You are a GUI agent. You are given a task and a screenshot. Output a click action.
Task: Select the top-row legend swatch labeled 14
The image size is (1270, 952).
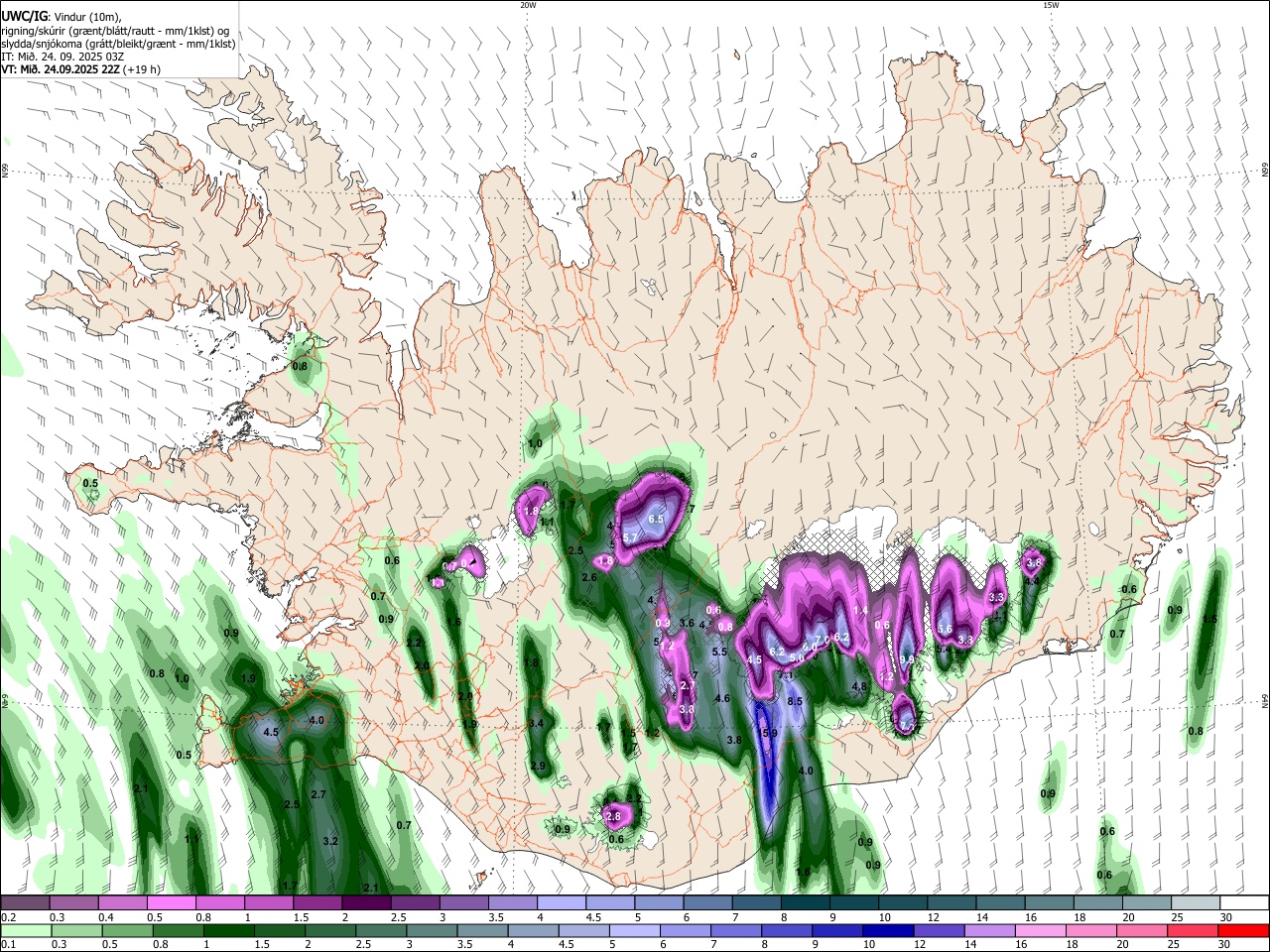(1002, 903)
